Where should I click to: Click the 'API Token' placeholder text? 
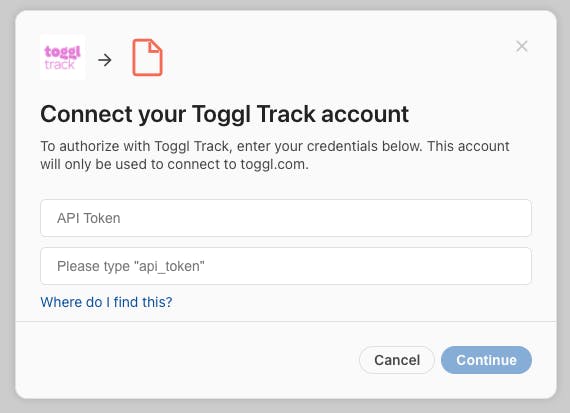tap(88, 218)
